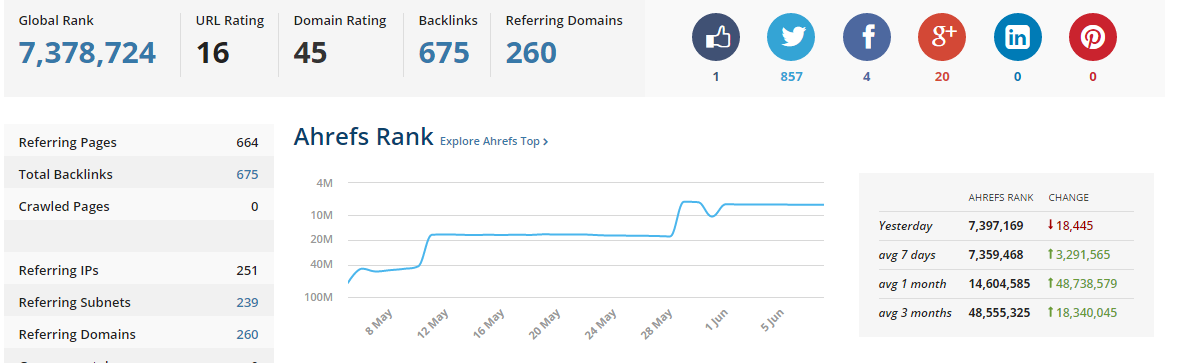
Task: Click the avg 3 months rank 48,555,325
Action: (998, 313)
